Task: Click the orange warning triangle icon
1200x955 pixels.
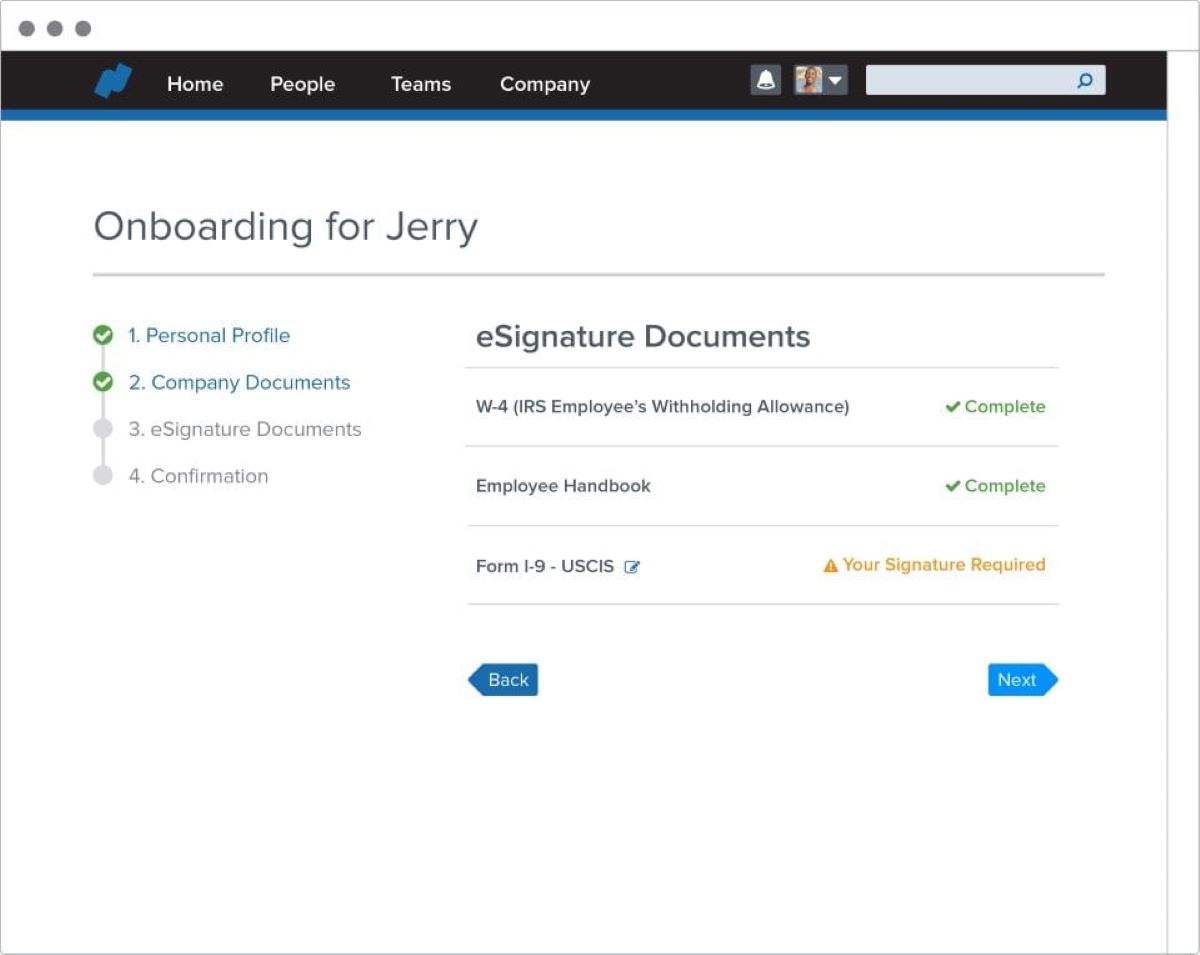Action: pos(829,564)
